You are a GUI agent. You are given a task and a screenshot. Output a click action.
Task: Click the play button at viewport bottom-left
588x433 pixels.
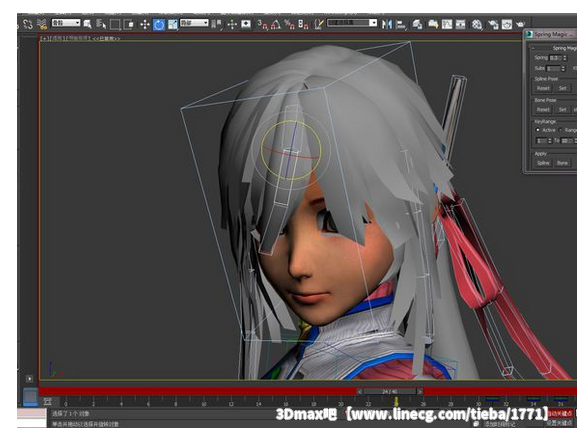(29, 379)
